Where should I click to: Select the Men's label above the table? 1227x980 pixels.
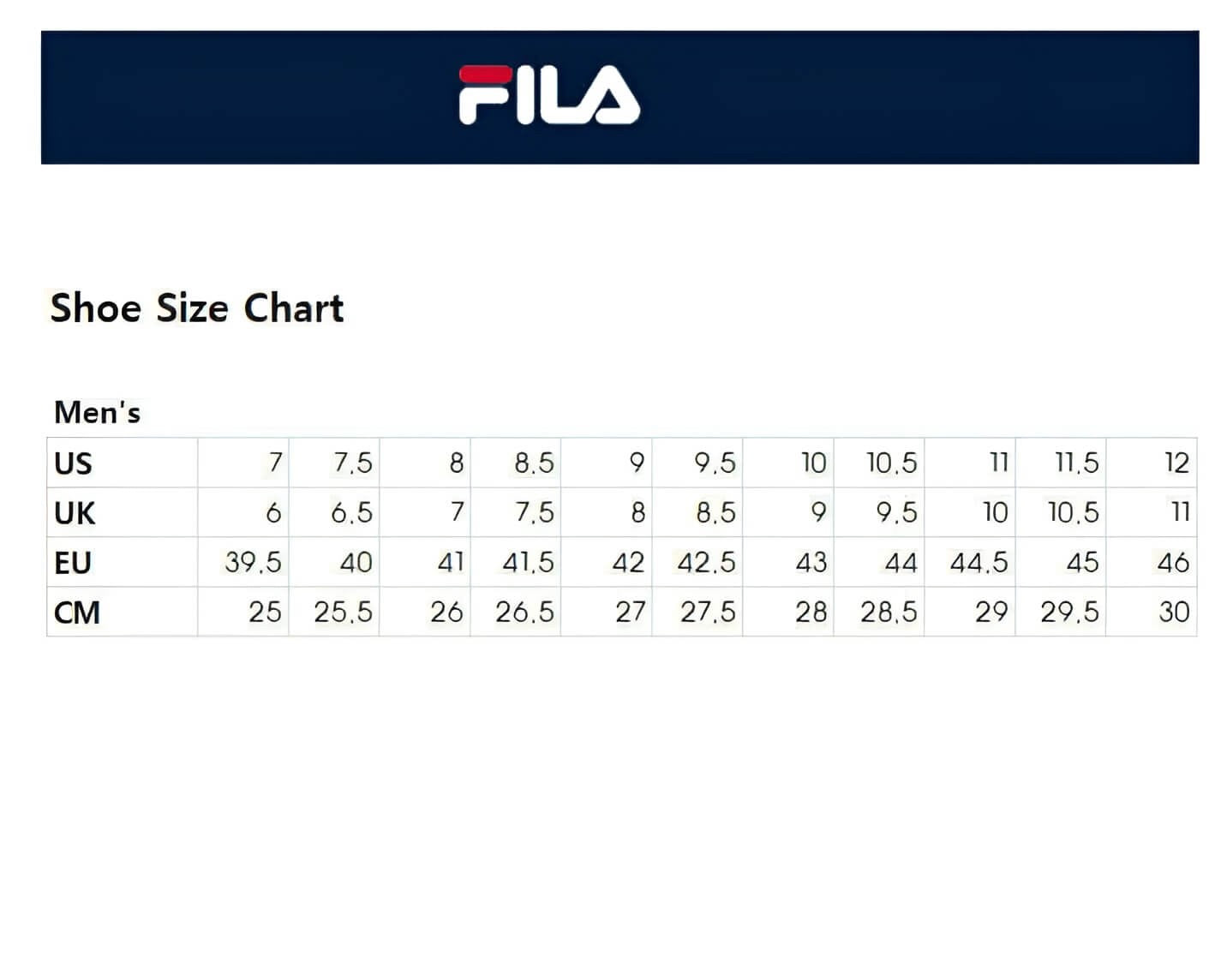tap(97, 413)
